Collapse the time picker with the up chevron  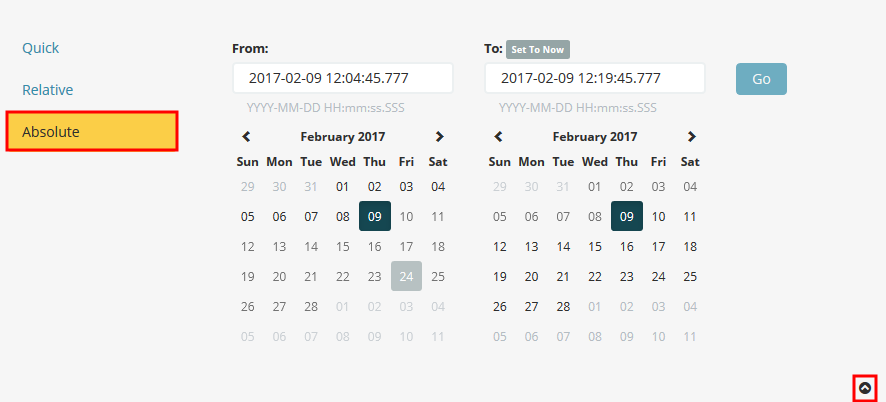point(865,388)
